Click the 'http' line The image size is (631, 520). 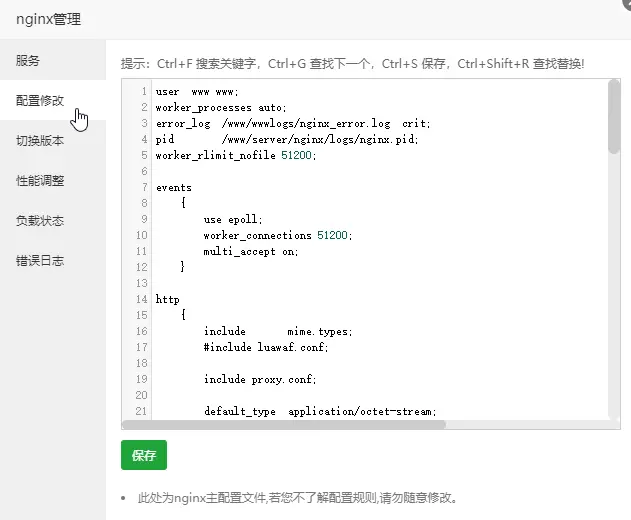[167, 299]
